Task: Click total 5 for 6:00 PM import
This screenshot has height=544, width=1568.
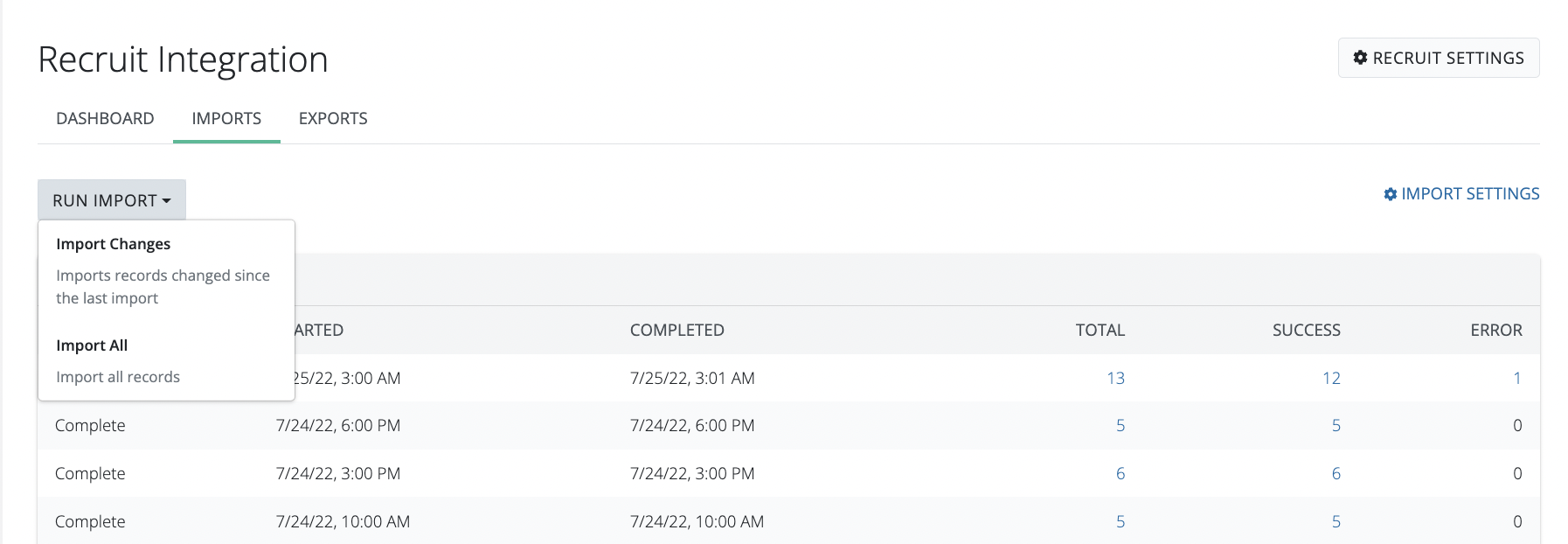Action: [1120, 426]
